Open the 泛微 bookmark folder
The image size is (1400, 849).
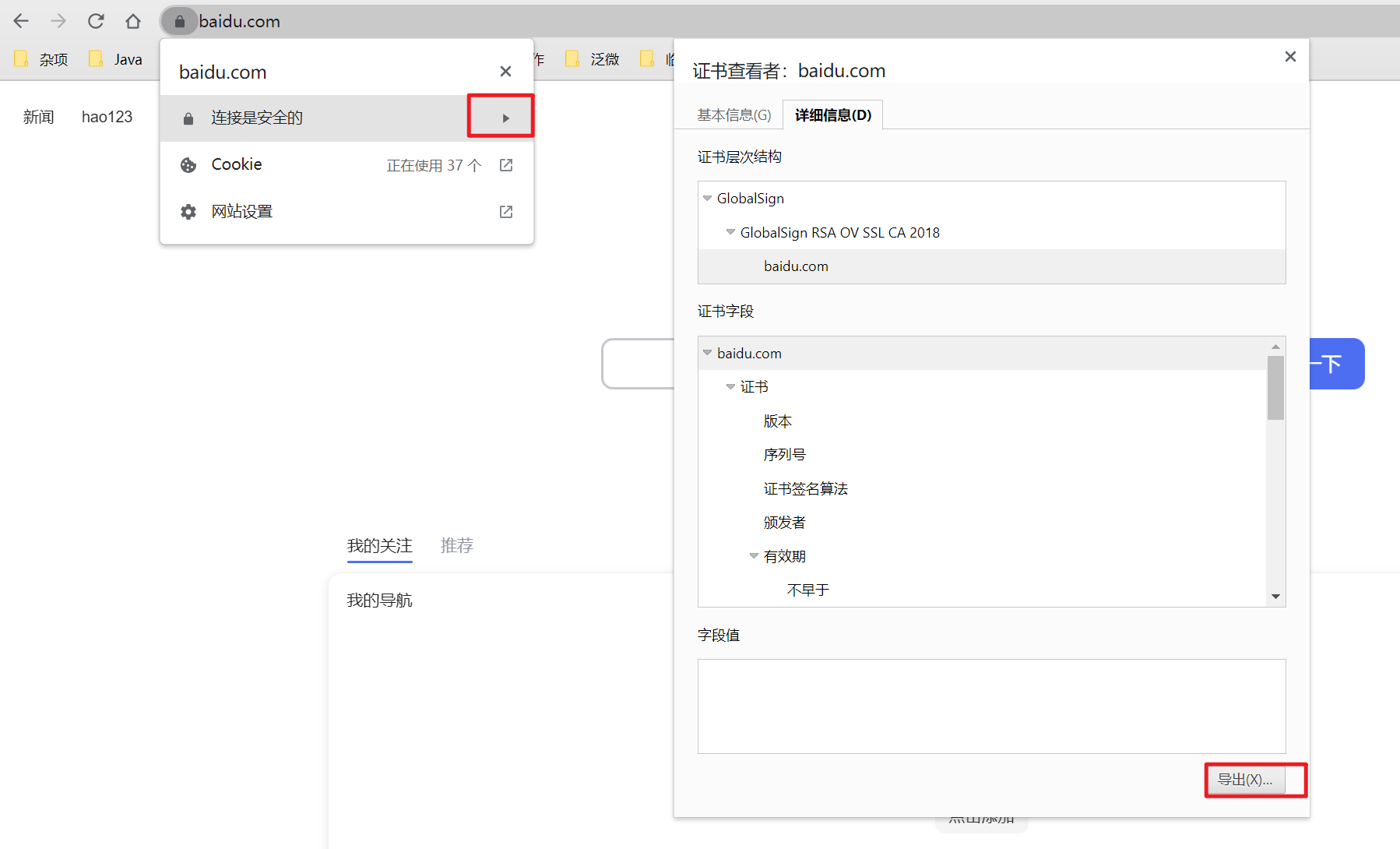click(x=593, y=59)
